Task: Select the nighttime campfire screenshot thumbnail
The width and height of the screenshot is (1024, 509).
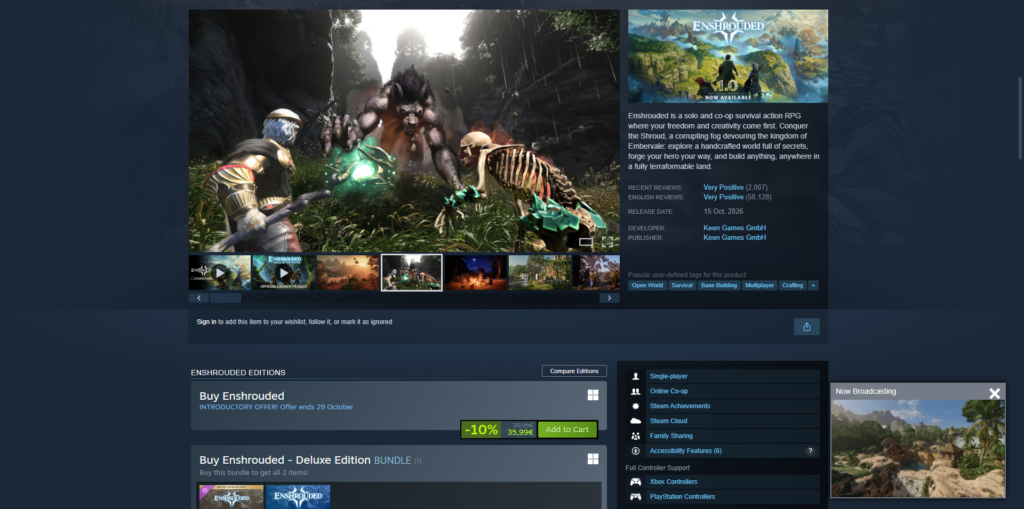Action: (x=475, y=272)
